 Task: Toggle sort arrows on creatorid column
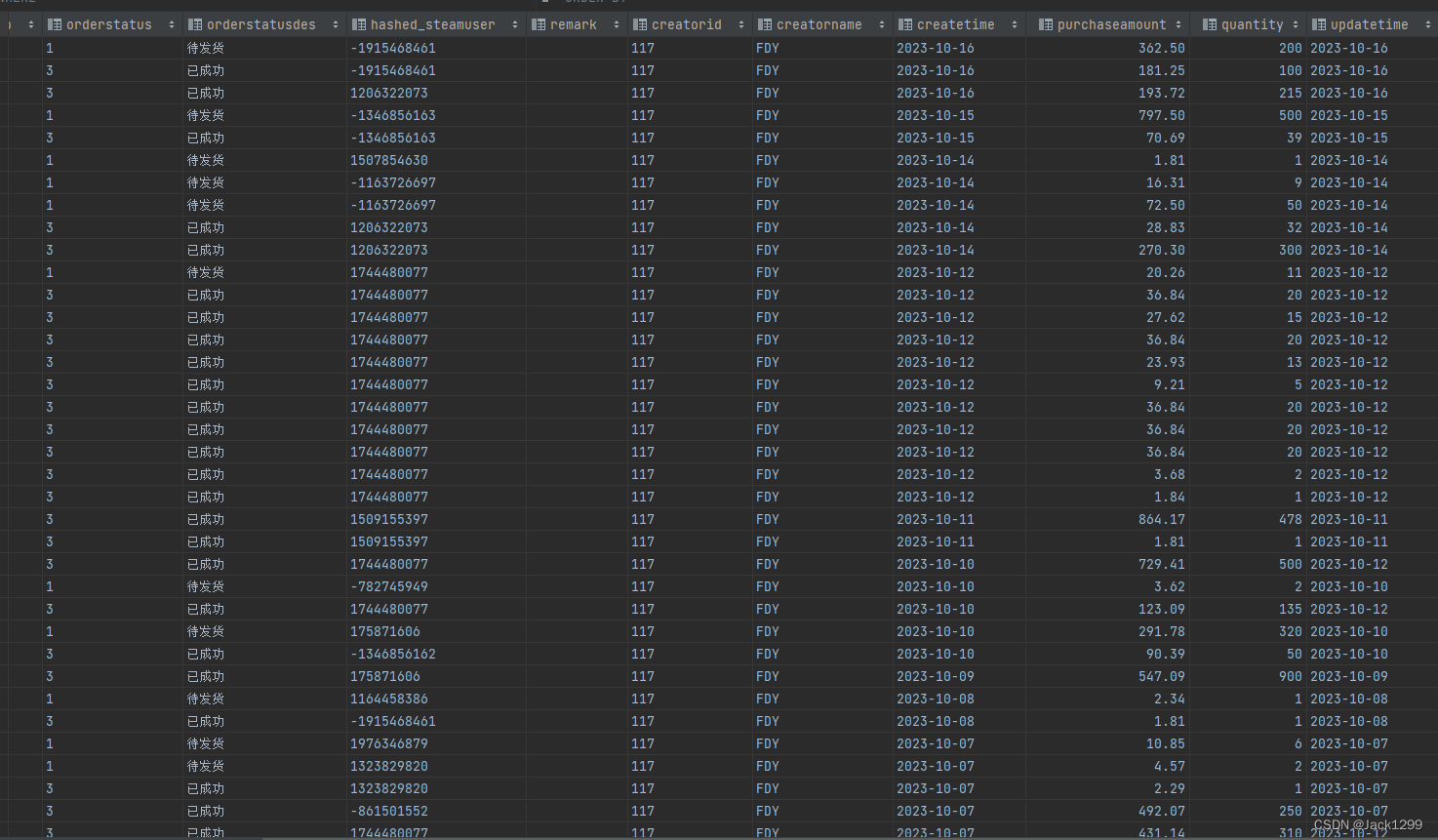pos(741,24)
